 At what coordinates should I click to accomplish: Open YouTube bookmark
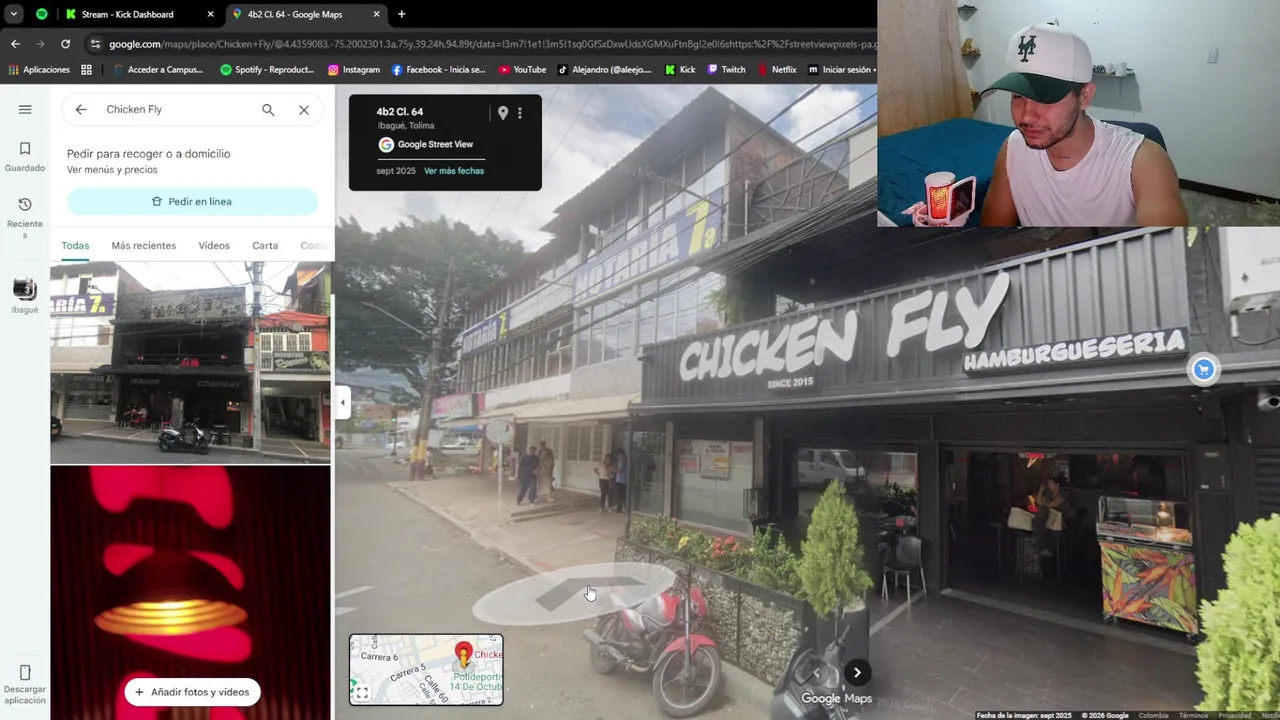coord(522,70)
